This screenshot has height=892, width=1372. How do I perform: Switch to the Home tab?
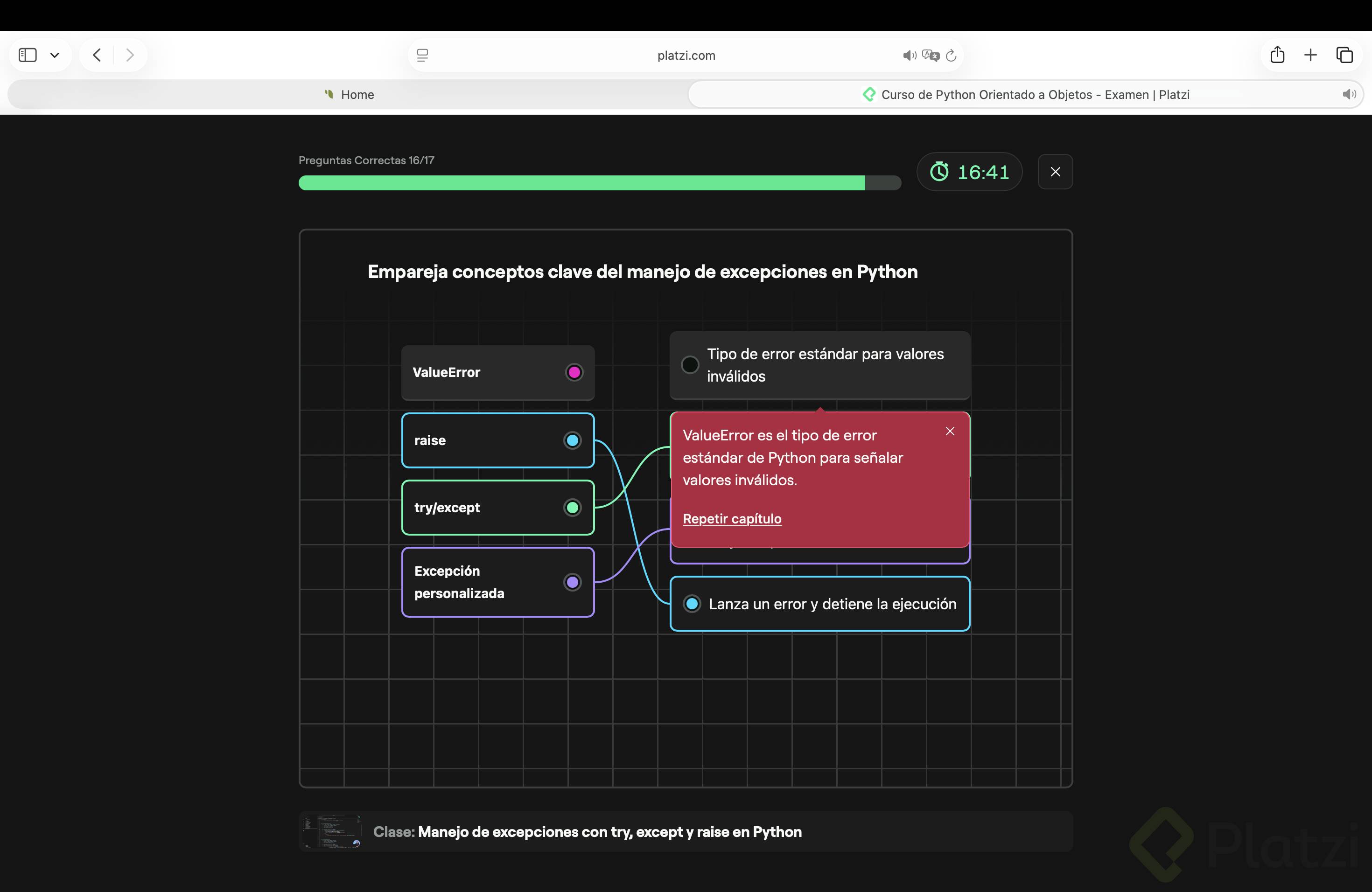(349, 95)
